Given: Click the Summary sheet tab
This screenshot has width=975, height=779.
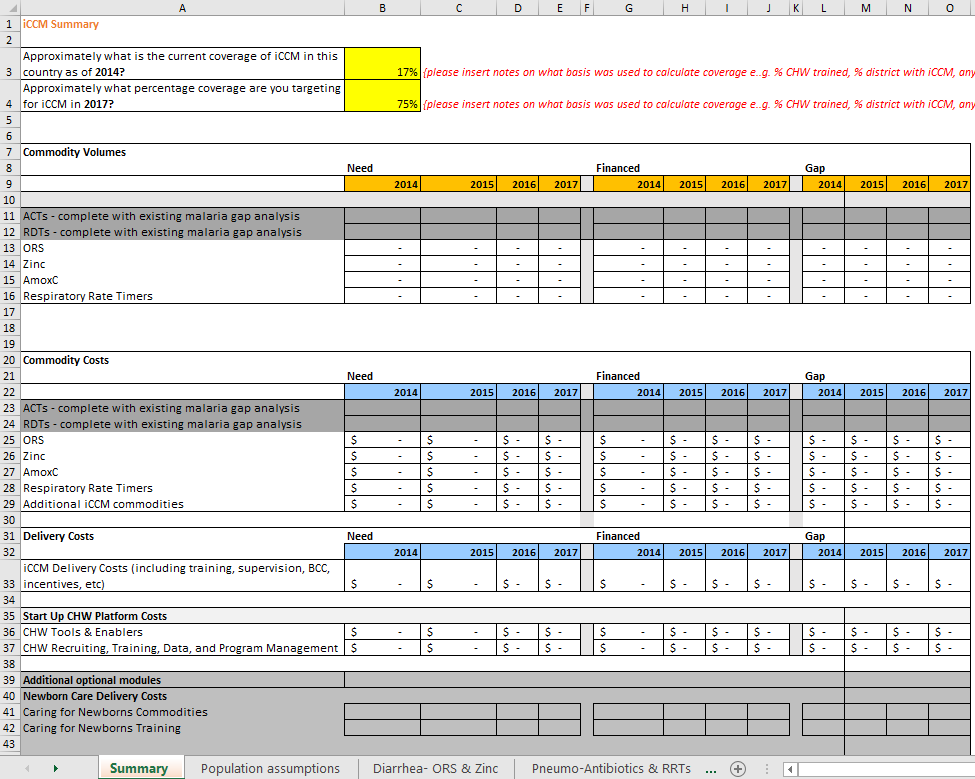Looking at the screenshot, I should click(140, 768).
